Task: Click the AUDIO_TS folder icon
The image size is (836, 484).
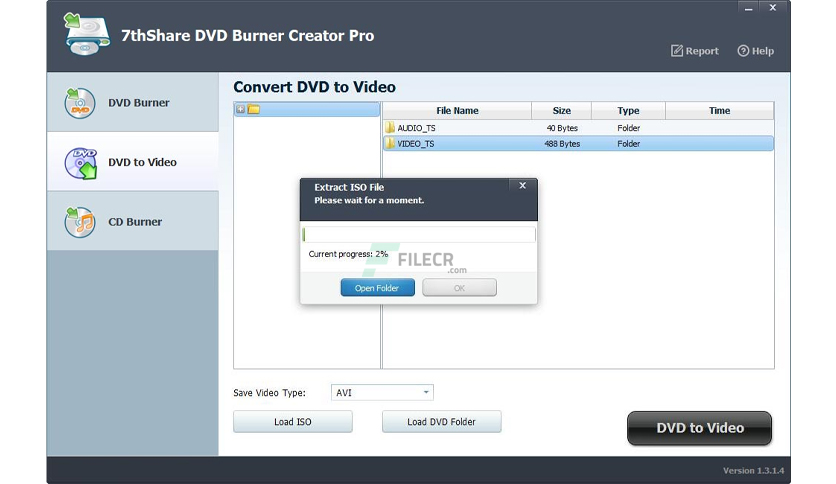Action: point(390,128)
